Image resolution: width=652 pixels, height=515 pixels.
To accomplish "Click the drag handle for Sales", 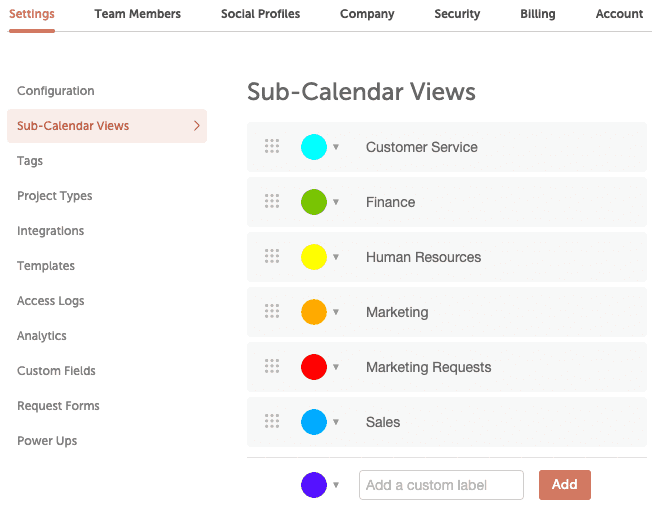I will point(272,421).
